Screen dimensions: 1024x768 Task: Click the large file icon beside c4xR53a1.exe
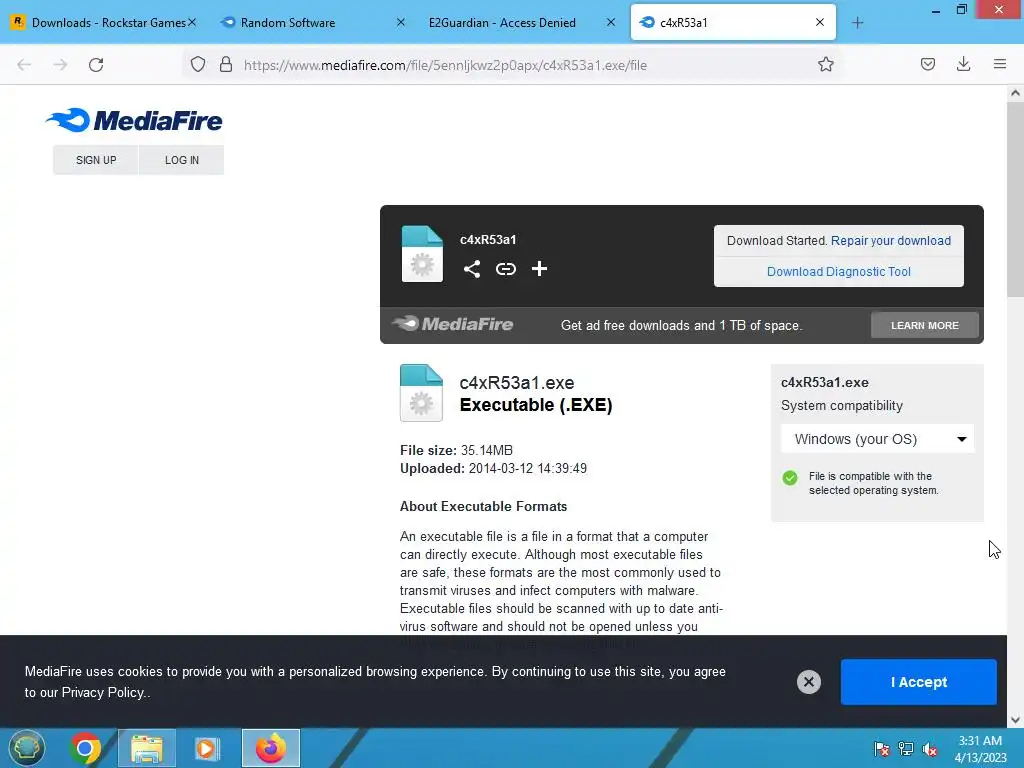[x=421, y=393]
